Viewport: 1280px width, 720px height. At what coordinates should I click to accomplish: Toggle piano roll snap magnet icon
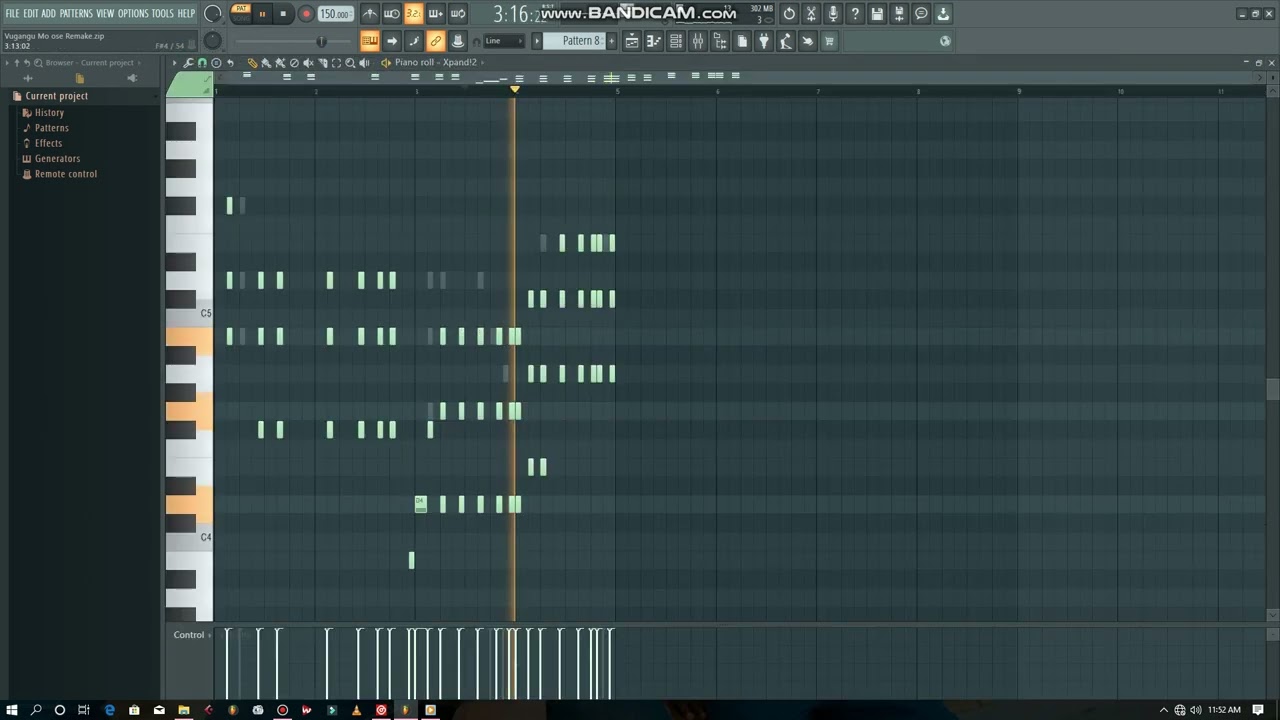[202, 63]
